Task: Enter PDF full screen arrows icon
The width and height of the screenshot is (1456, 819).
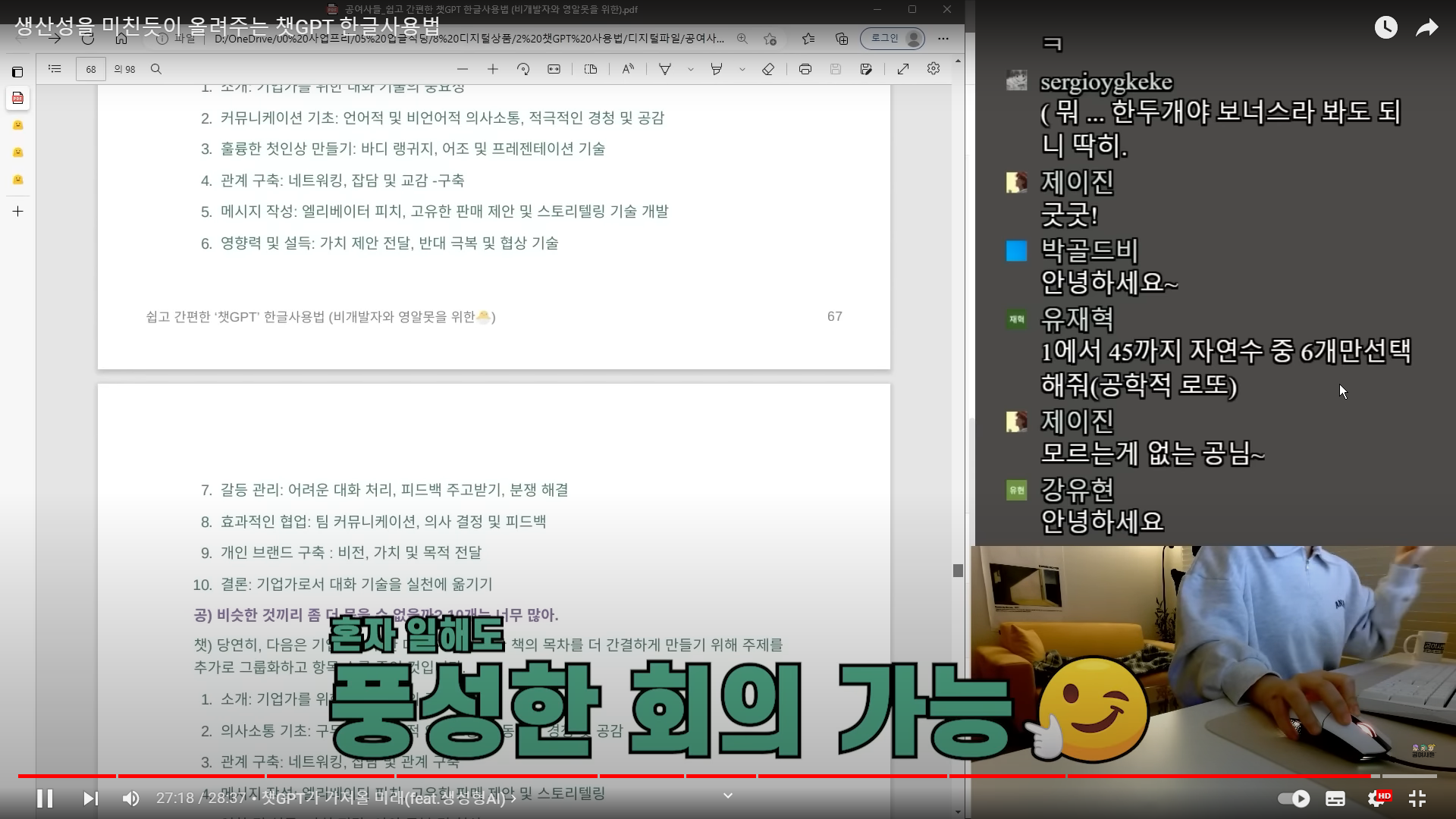Action: click(903, 69)
